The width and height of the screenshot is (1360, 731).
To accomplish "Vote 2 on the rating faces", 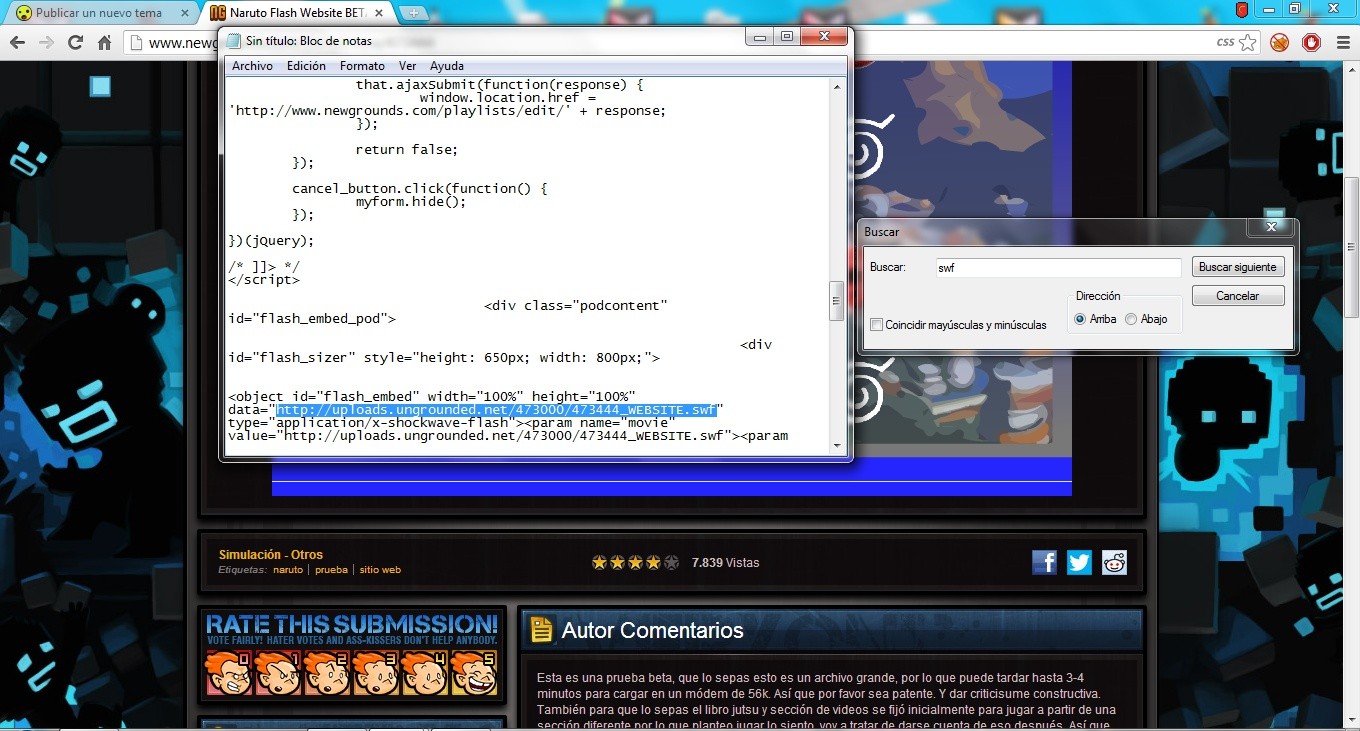I will (327, 673).
